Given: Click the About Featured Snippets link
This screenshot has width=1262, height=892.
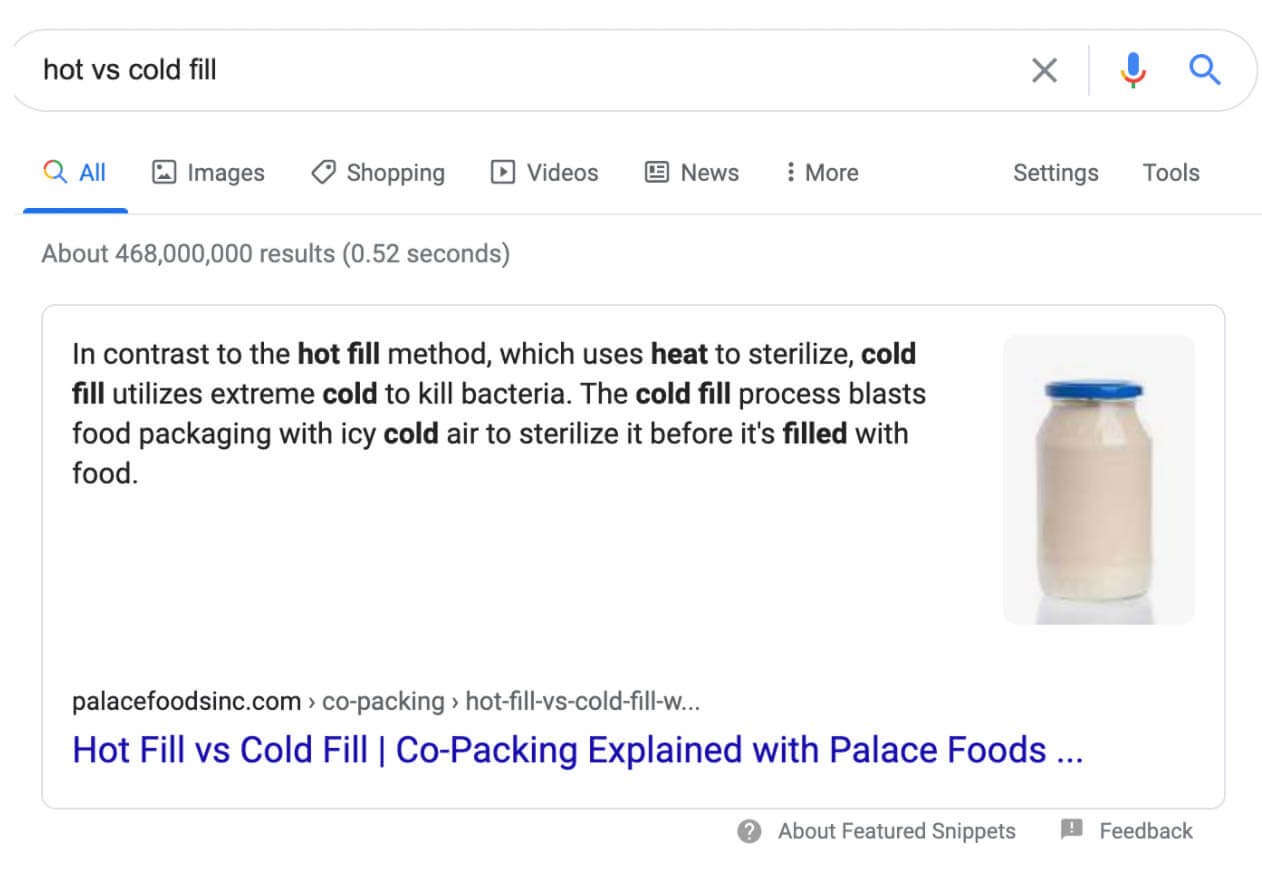Looking at the screenshot, I should pos(896,831).
